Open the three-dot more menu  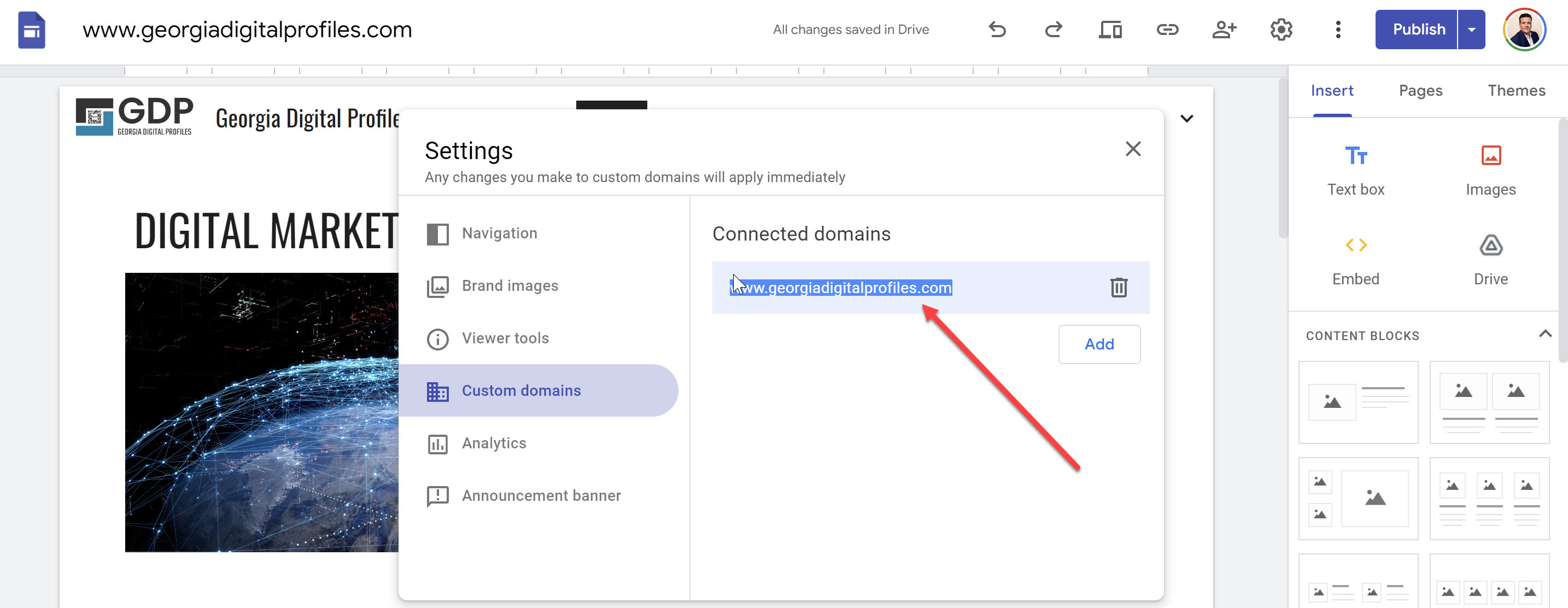tap(1337, 29)
